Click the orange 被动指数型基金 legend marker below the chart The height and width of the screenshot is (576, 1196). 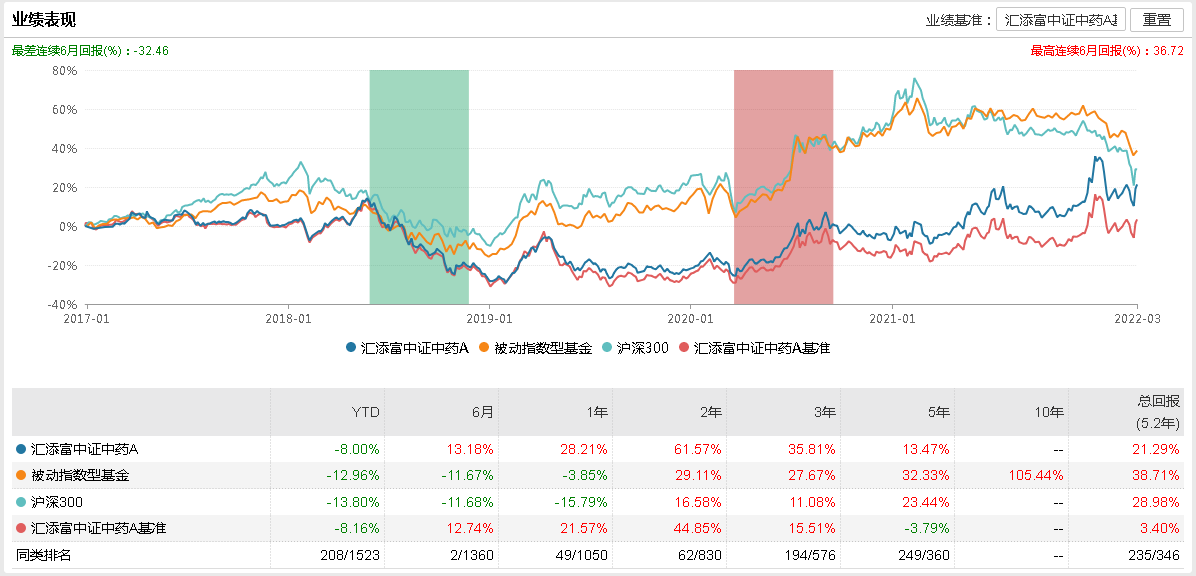(485, 348)
